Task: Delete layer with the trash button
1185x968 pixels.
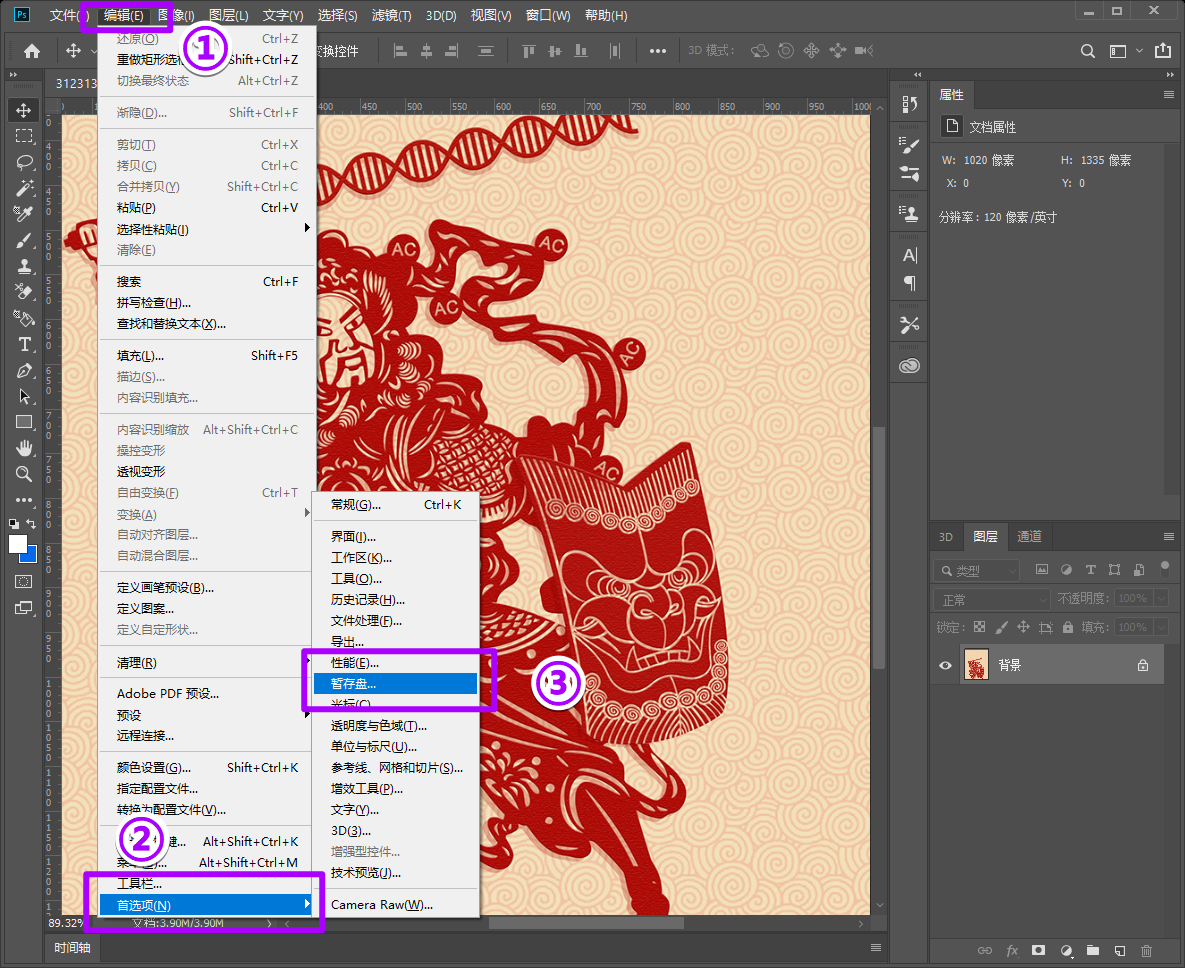Action: (x=1146, y=951)
